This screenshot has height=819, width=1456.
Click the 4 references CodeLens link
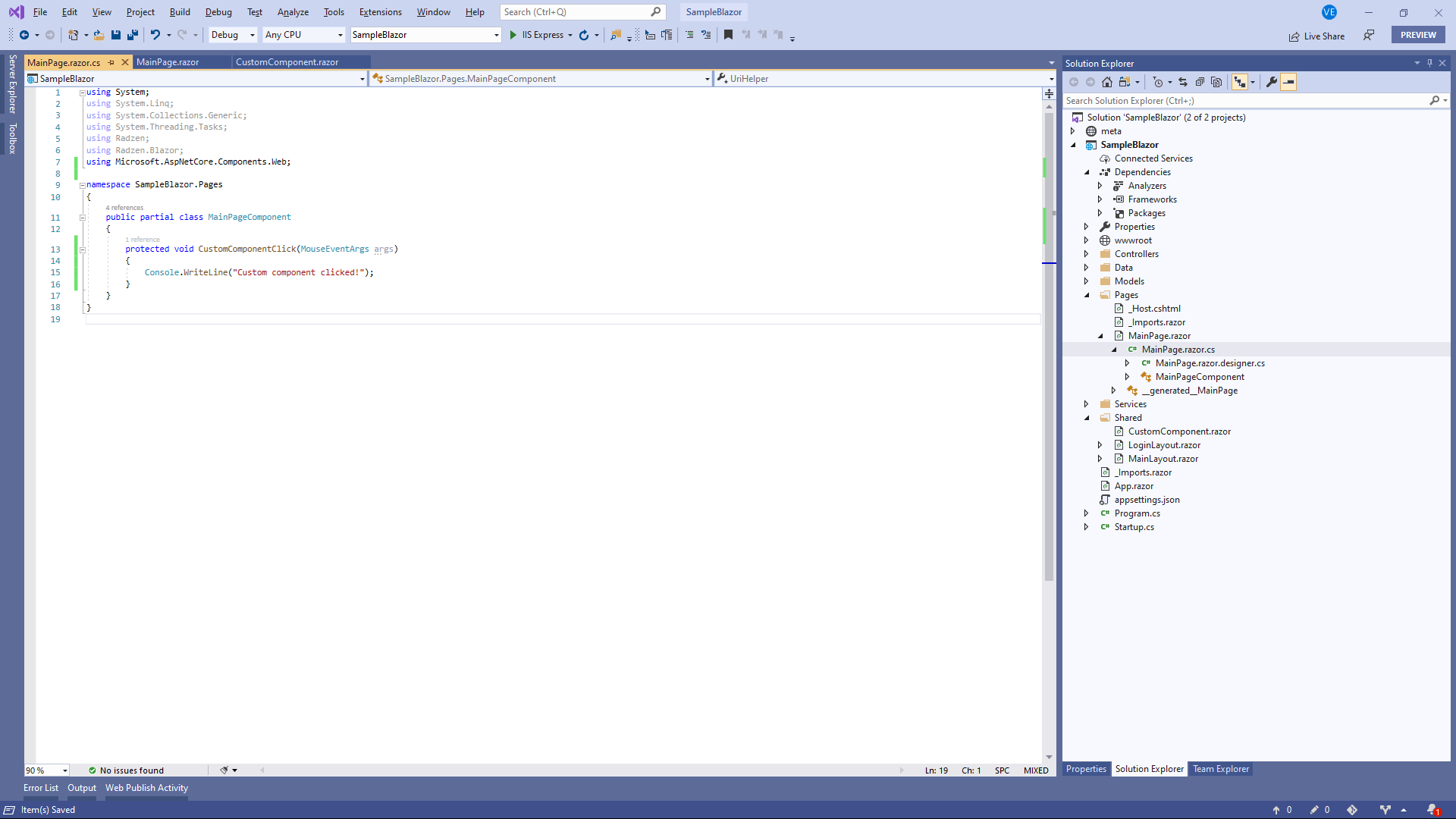tap(124, 208)
